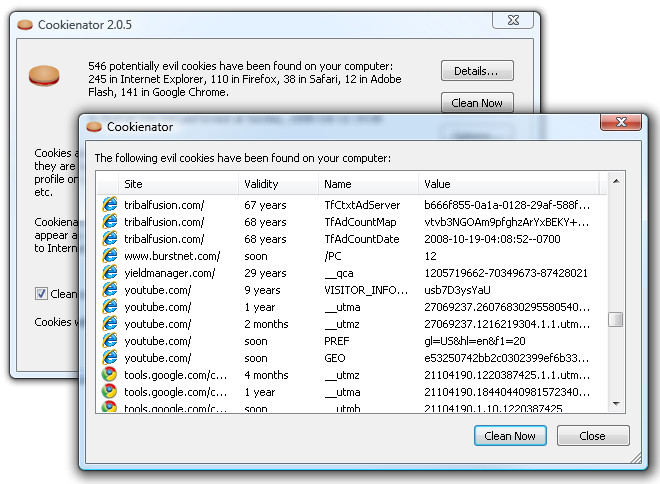Screen dimensions: 660x484
Task: Select the first tribalfusion.com/ site entry
Action: 164,205
